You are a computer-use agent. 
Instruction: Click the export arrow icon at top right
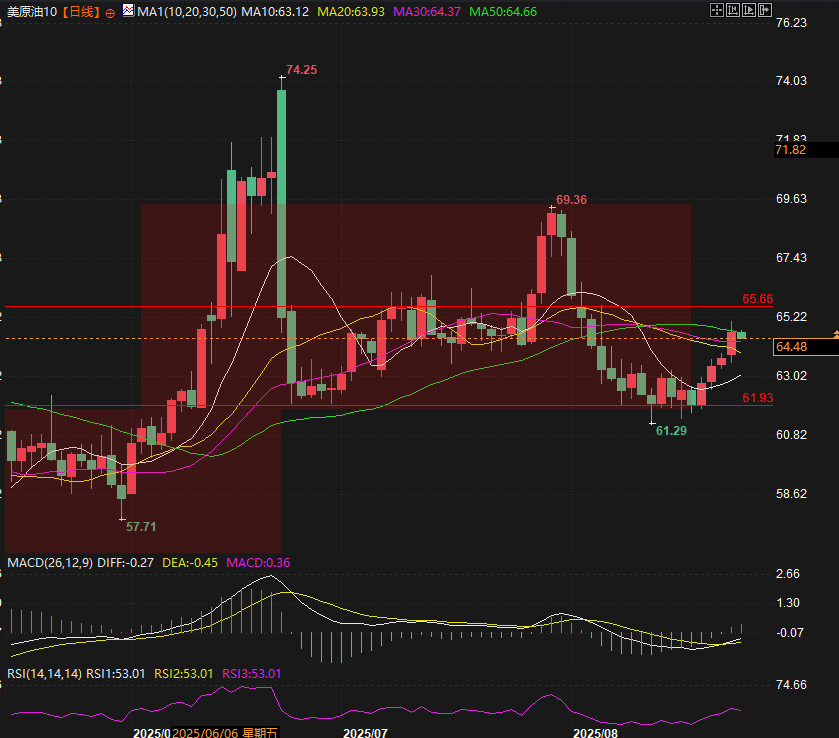tap(765, 10)
